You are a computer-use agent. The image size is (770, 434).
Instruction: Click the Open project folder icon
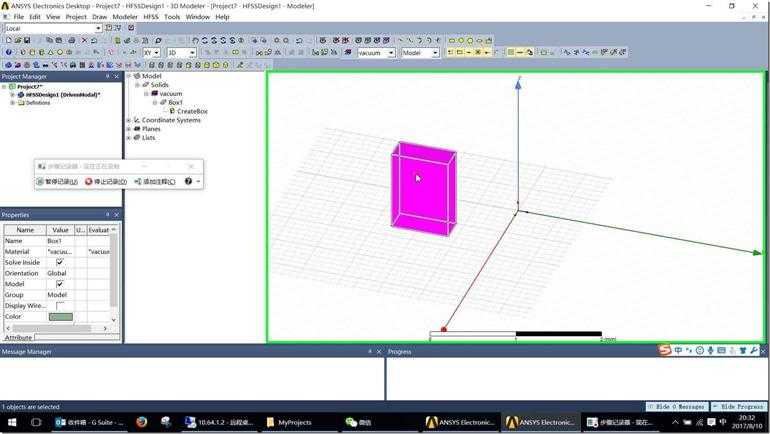(x=18, y=40)
